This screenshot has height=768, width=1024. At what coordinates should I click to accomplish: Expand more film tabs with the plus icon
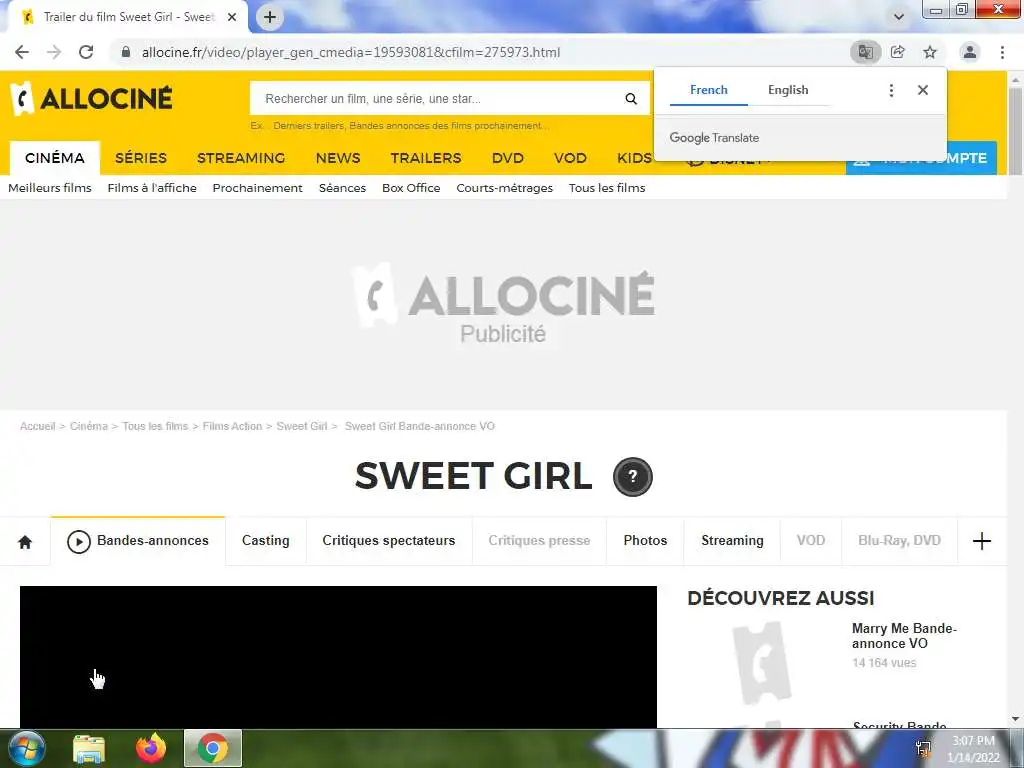[982, 541]
